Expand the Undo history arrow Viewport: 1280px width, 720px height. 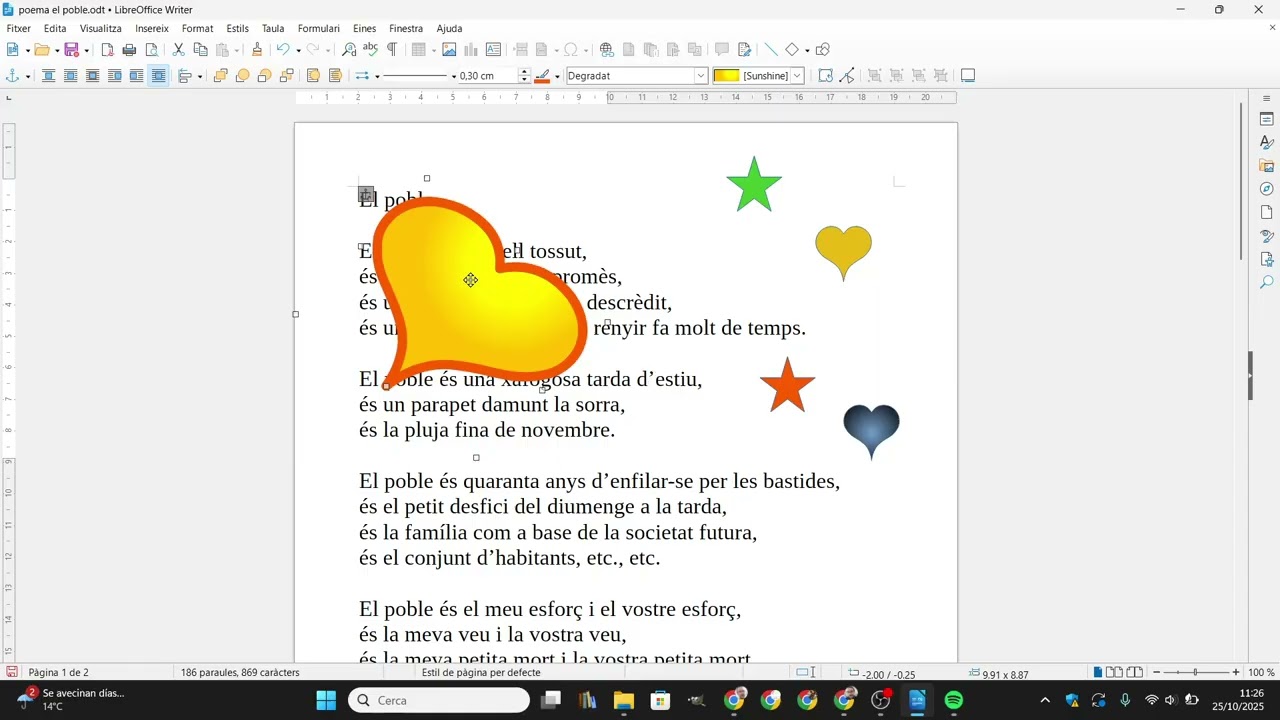click(x=297, y=50)
